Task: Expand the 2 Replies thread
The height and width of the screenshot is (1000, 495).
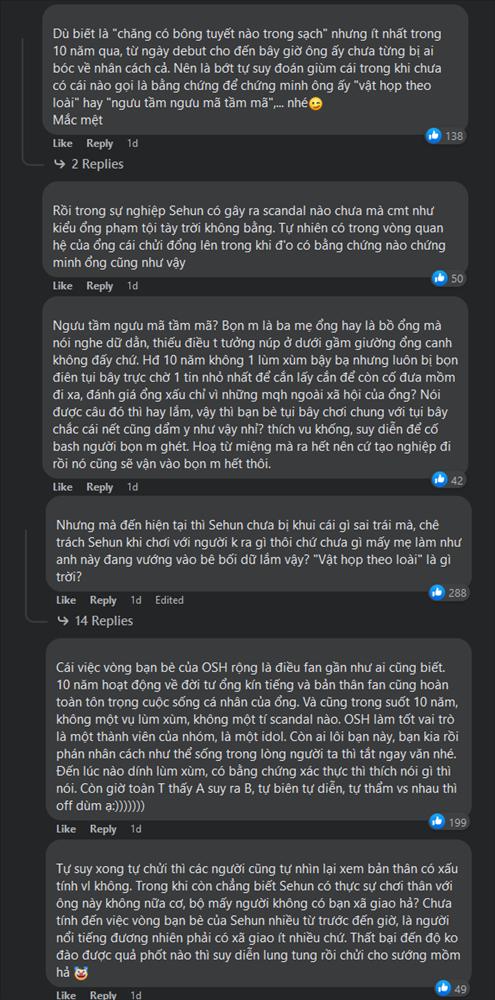Action: (x=89, y=164)
